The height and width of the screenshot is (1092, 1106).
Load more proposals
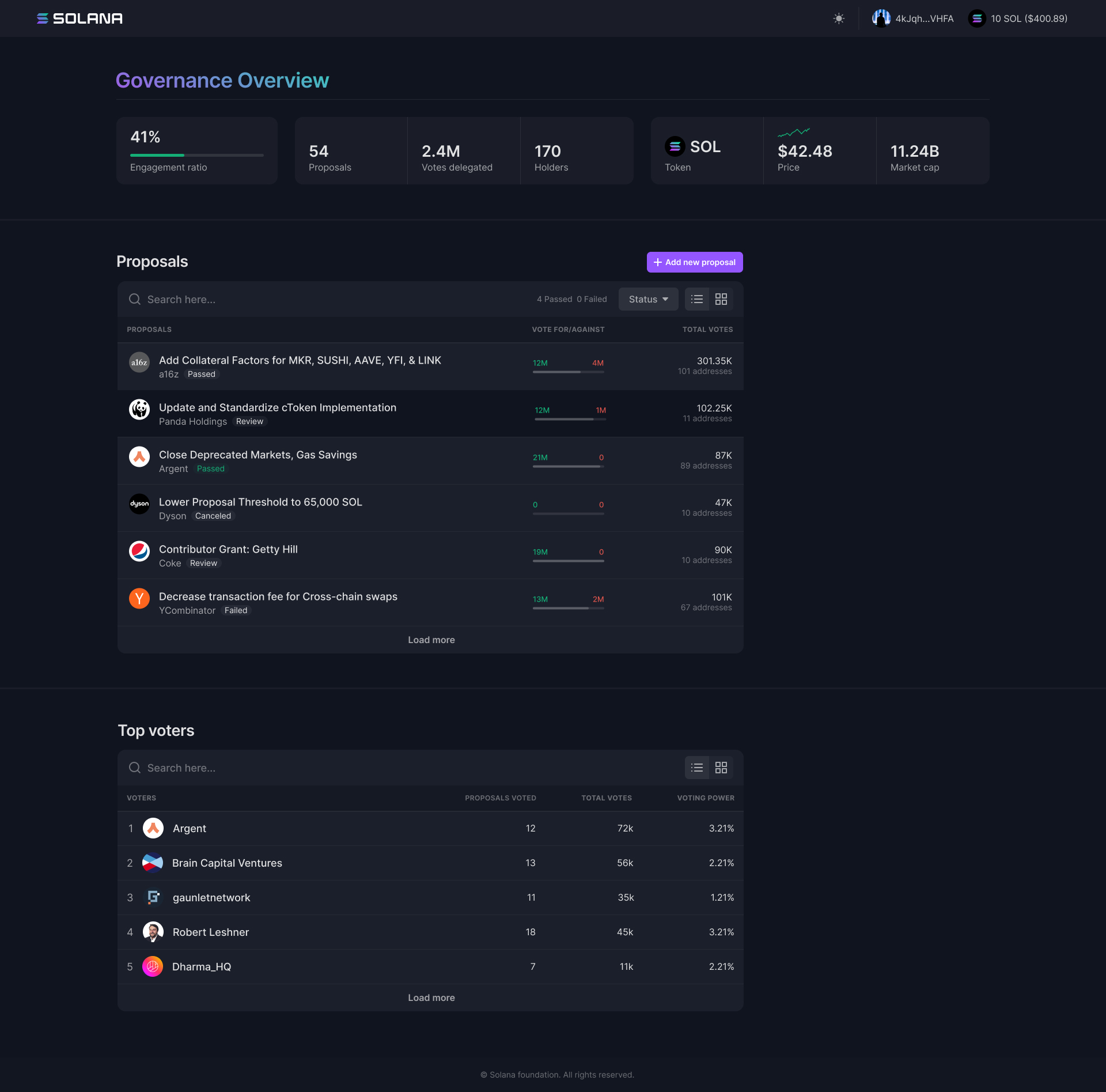point(431,640)
